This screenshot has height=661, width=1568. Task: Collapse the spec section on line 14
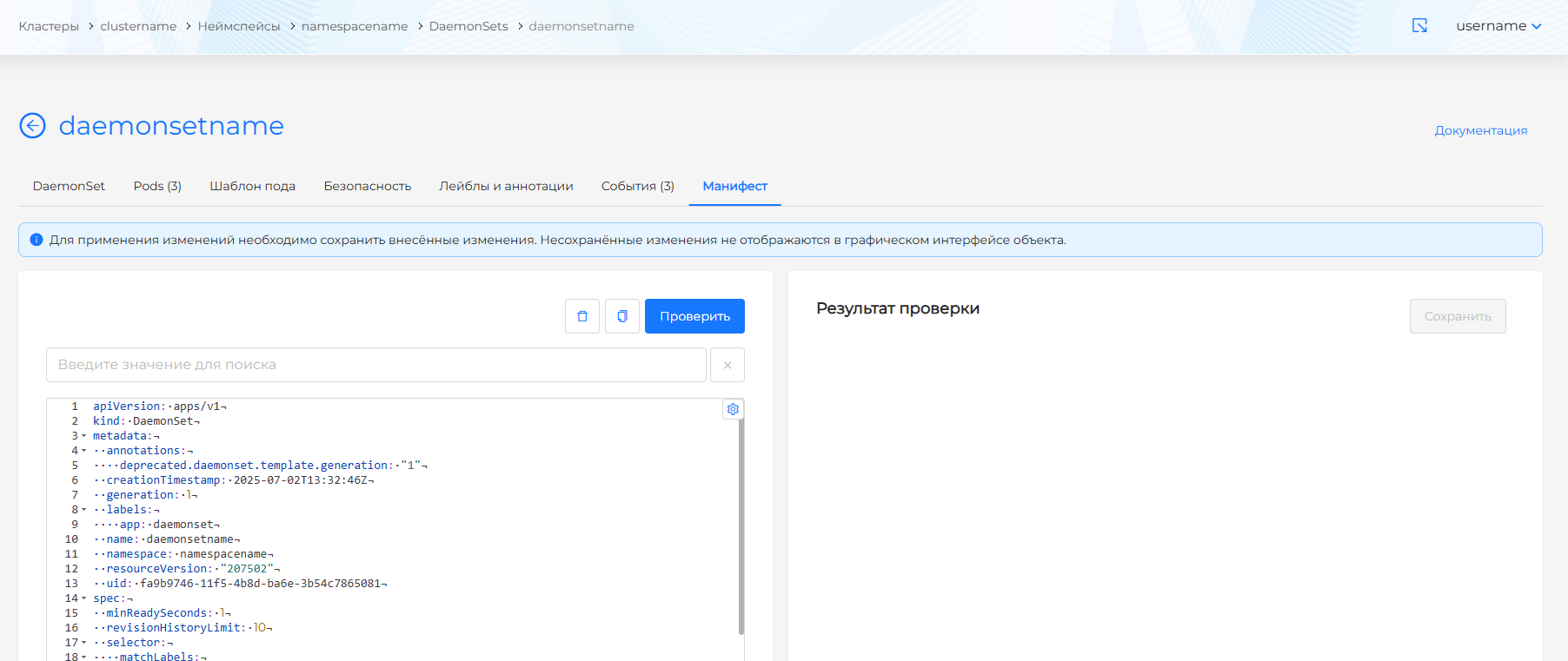pos(84,598)
